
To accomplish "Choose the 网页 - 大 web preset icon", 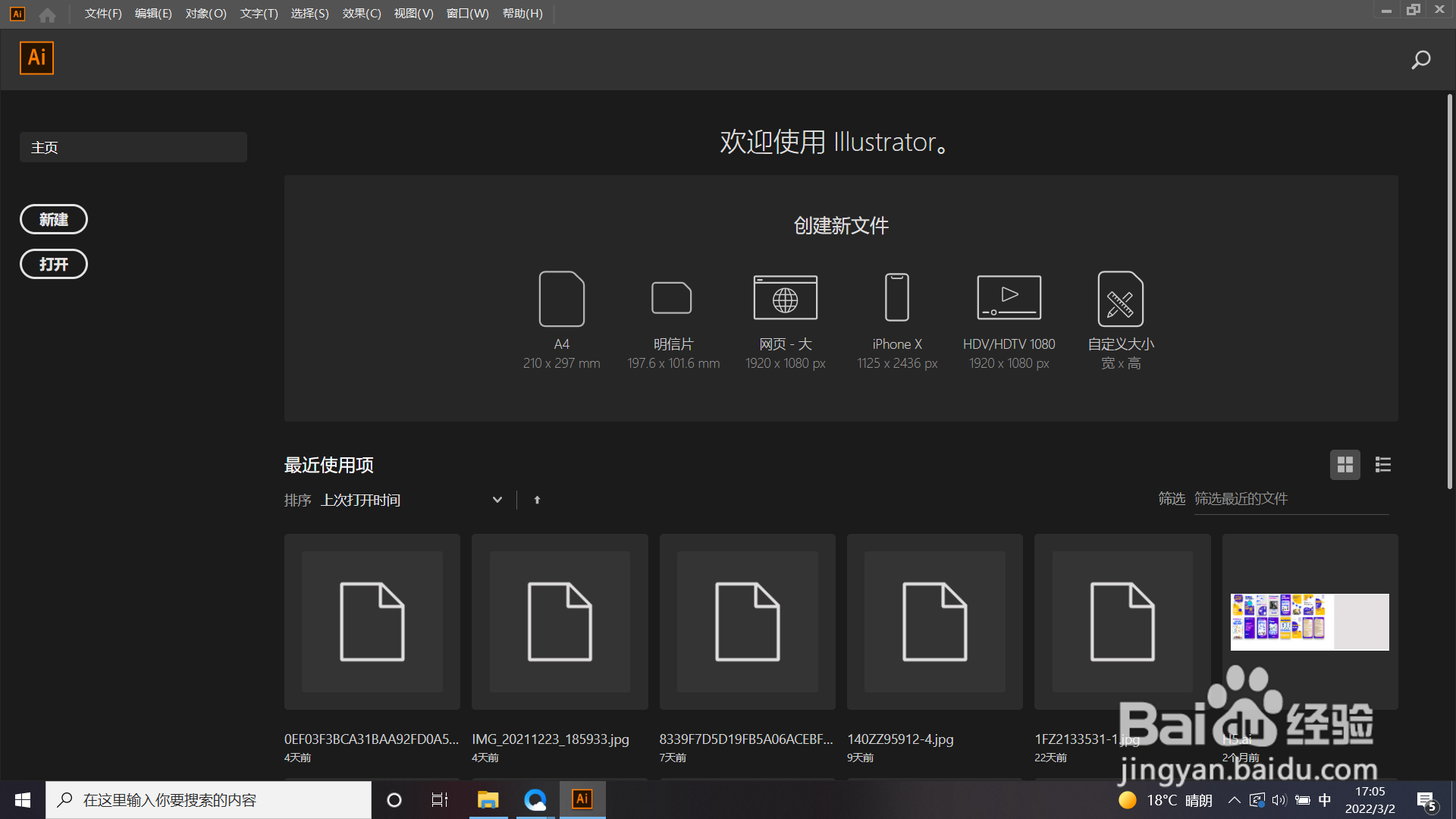I will click(x=785, y=298).
